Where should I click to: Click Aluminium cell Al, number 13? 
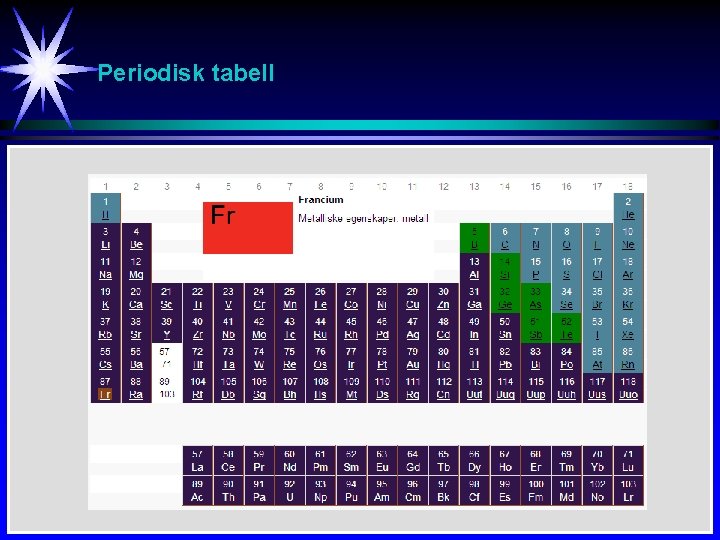click(474, 268)
